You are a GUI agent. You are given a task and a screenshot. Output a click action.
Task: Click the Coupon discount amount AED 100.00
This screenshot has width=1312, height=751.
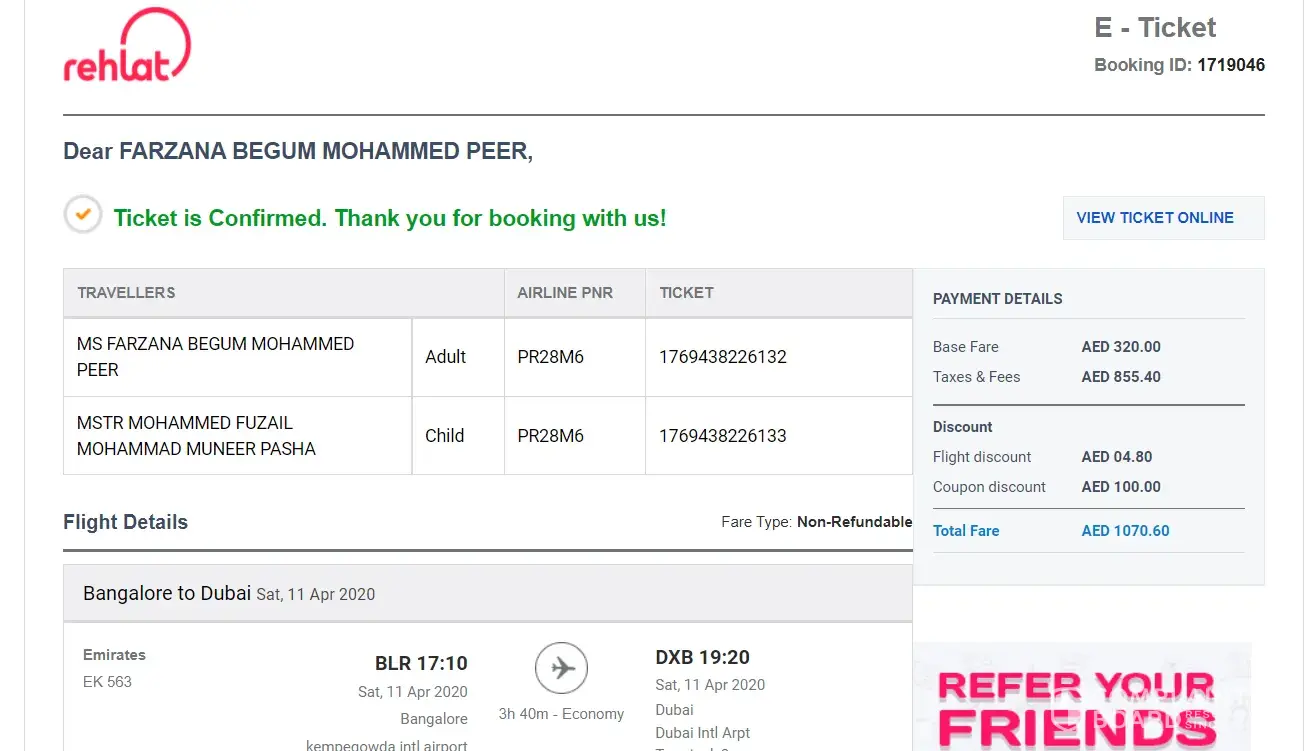point(1121,487)
